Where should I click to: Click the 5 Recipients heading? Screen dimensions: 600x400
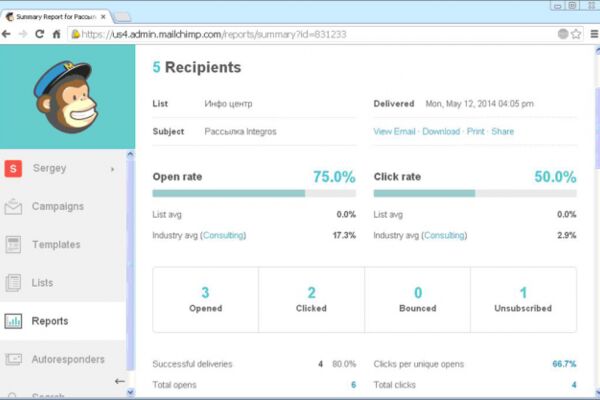(x=197, y=67)
